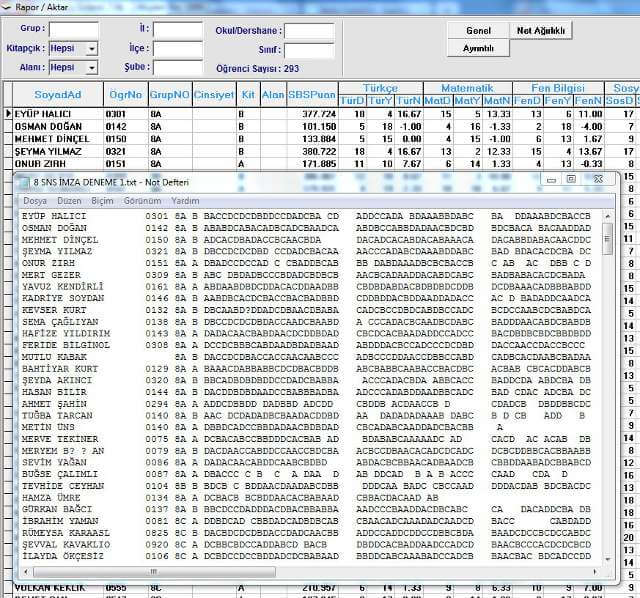Click TEVHİDE CEYHAN line in Notepad
Viewport: 640px width, 598px height.
tap(306, 486)
